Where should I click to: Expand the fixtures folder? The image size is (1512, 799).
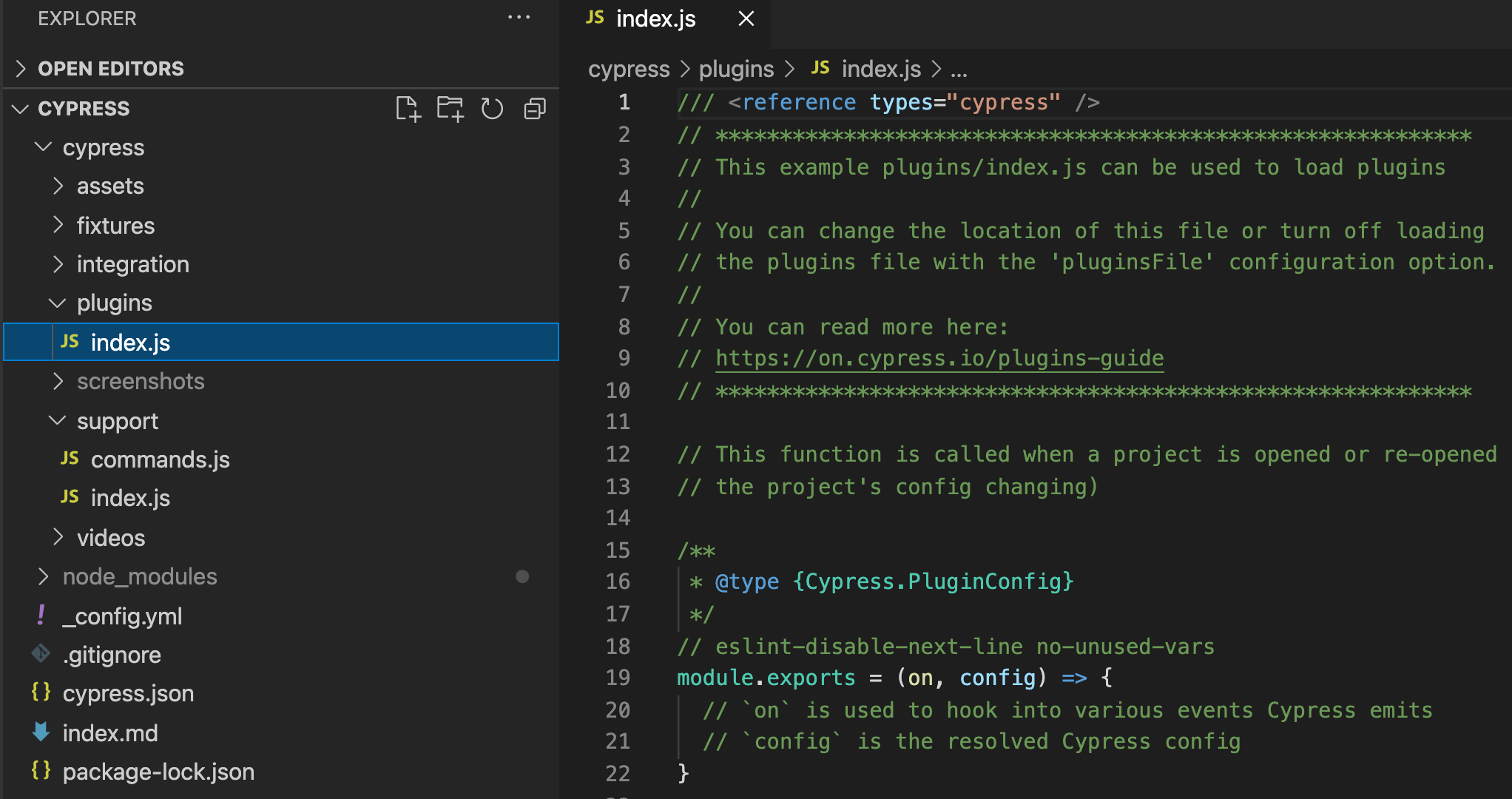pyautogui.click(x=59, y=225)
